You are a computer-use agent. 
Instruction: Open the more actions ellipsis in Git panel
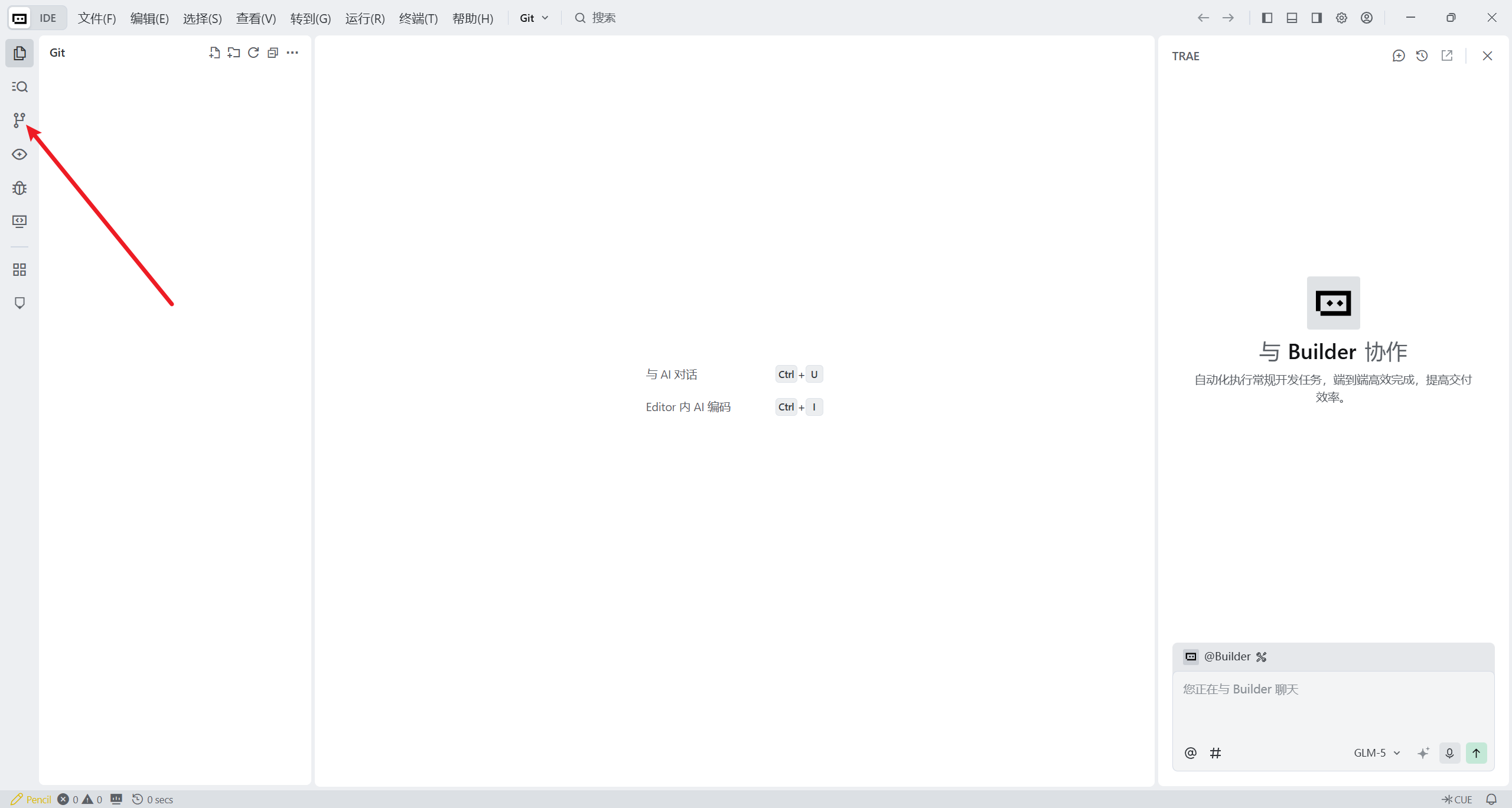click(292, 53)
